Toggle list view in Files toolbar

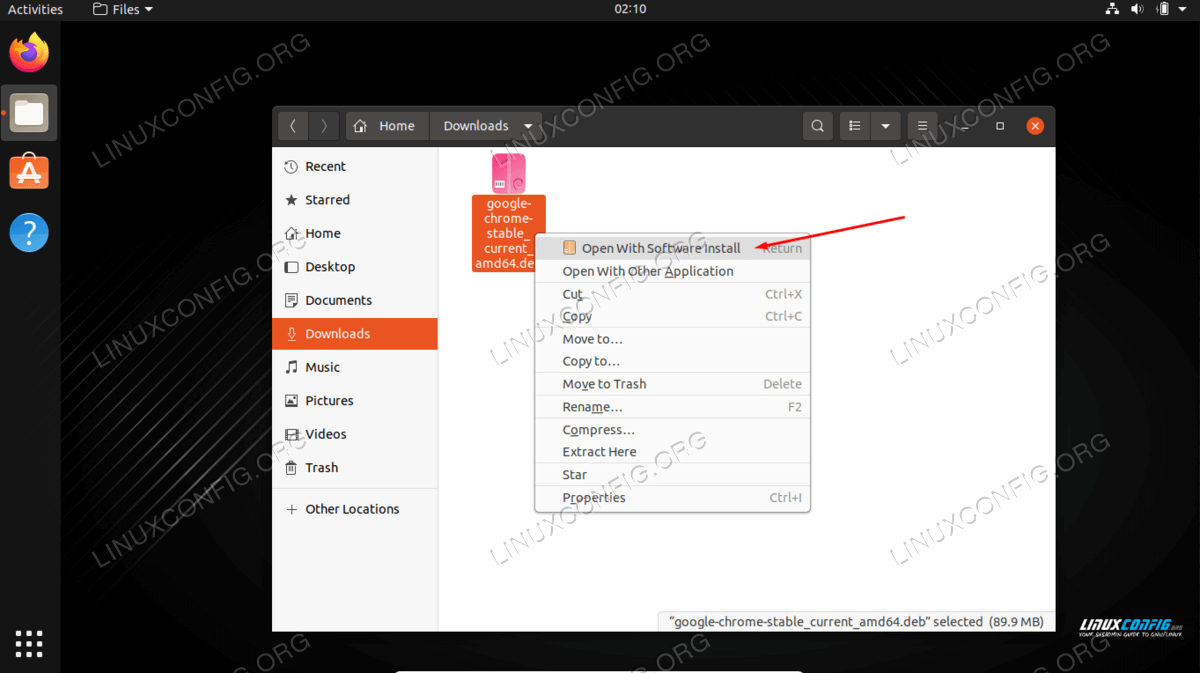coord(855,126)
